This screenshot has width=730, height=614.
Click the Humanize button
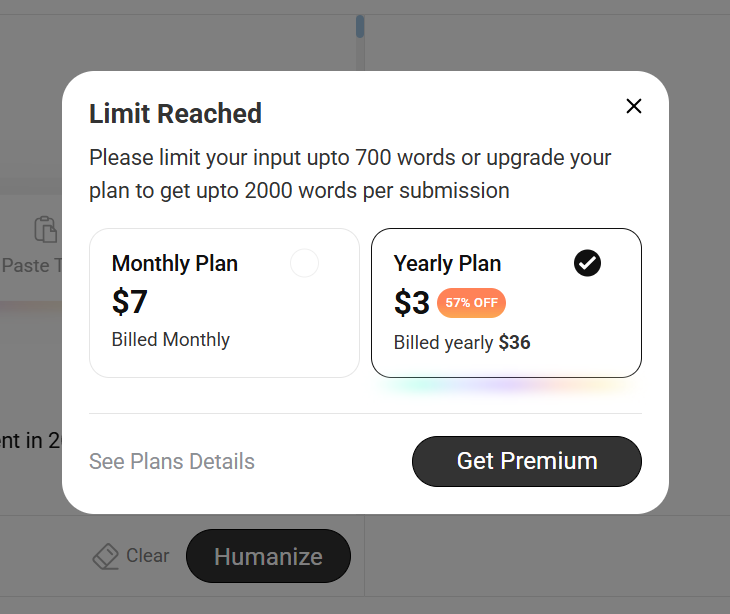click(x=268, y=556)
